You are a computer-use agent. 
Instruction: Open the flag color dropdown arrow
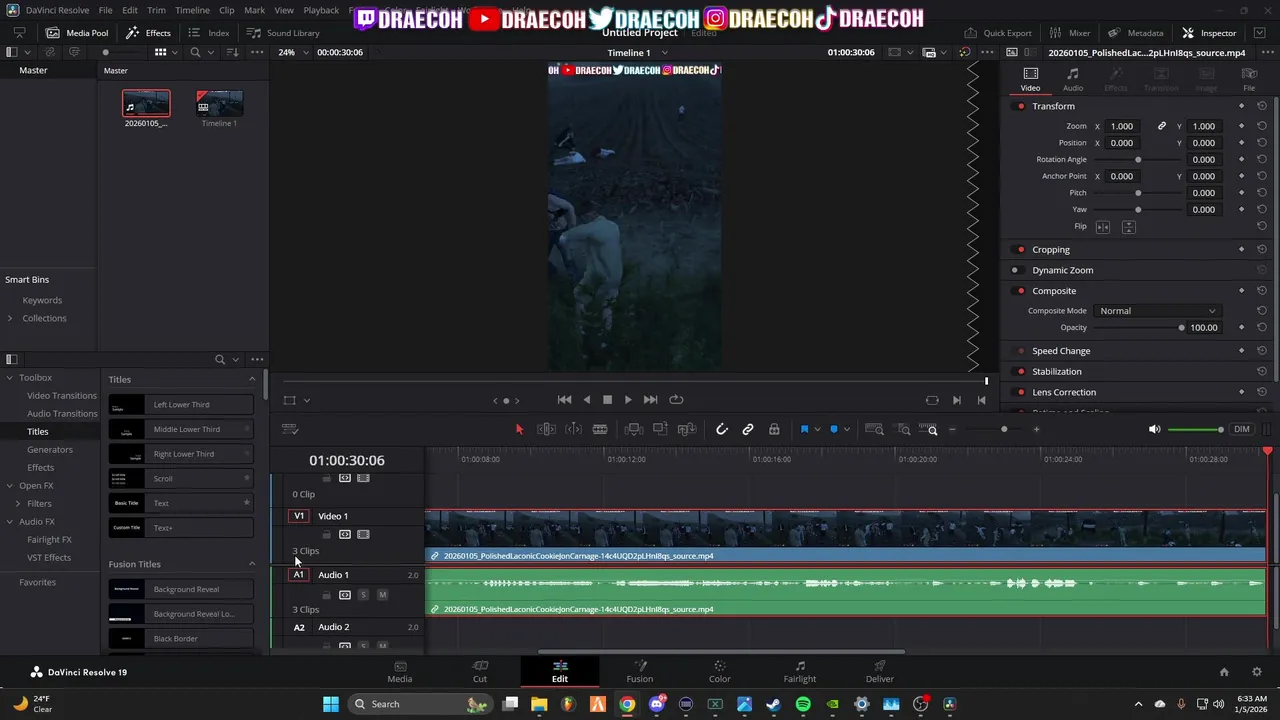[x=817, y=430]
